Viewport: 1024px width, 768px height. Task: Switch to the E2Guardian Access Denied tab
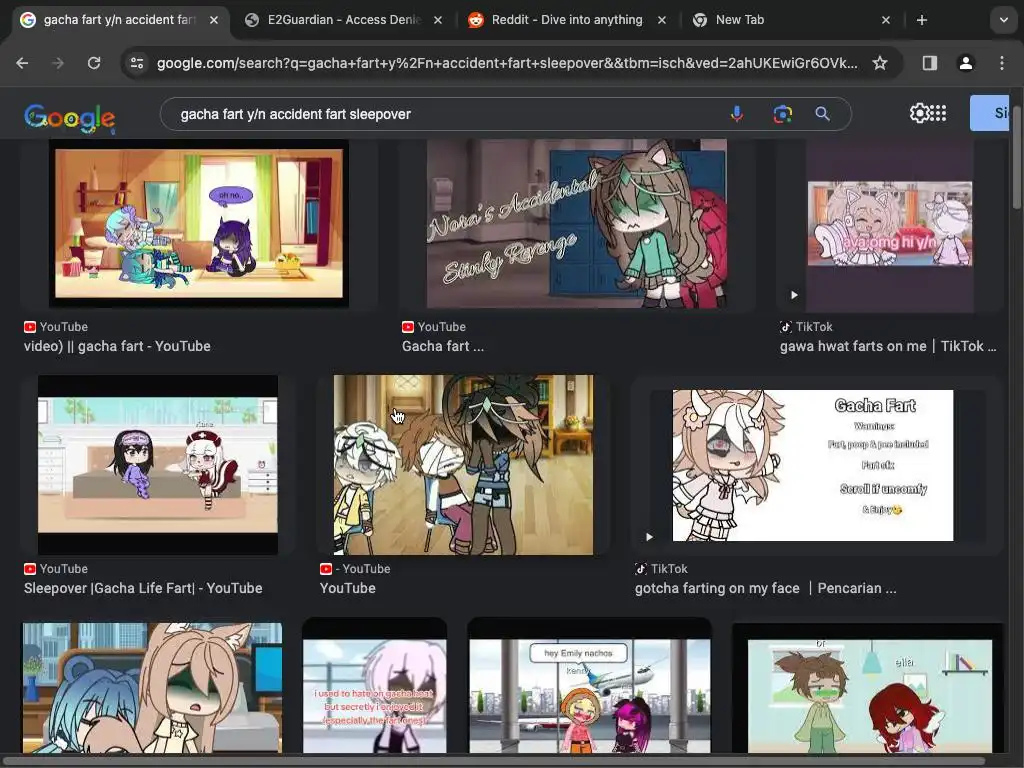point(344,20)
